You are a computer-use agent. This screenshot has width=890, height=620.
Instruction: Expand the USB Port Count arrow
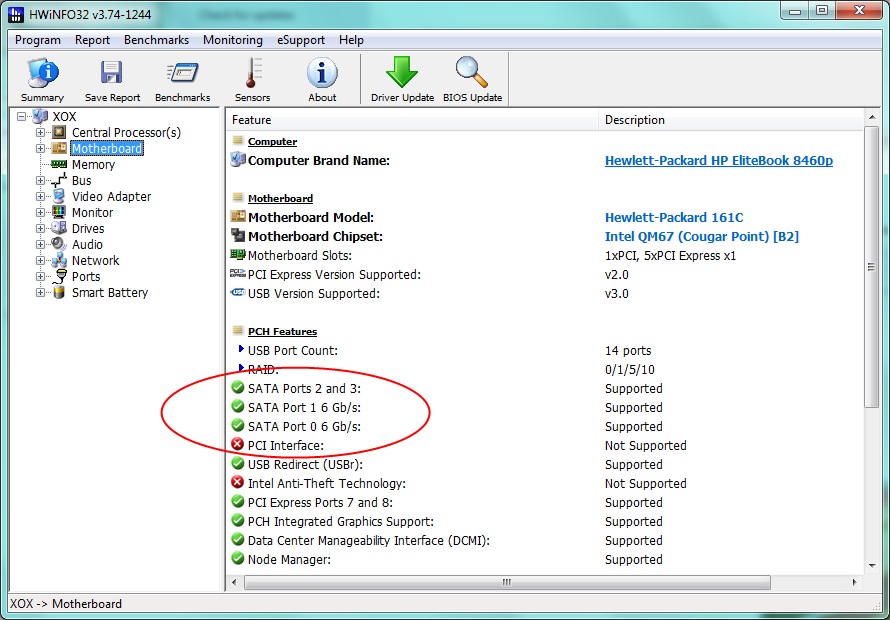[241, 350]
